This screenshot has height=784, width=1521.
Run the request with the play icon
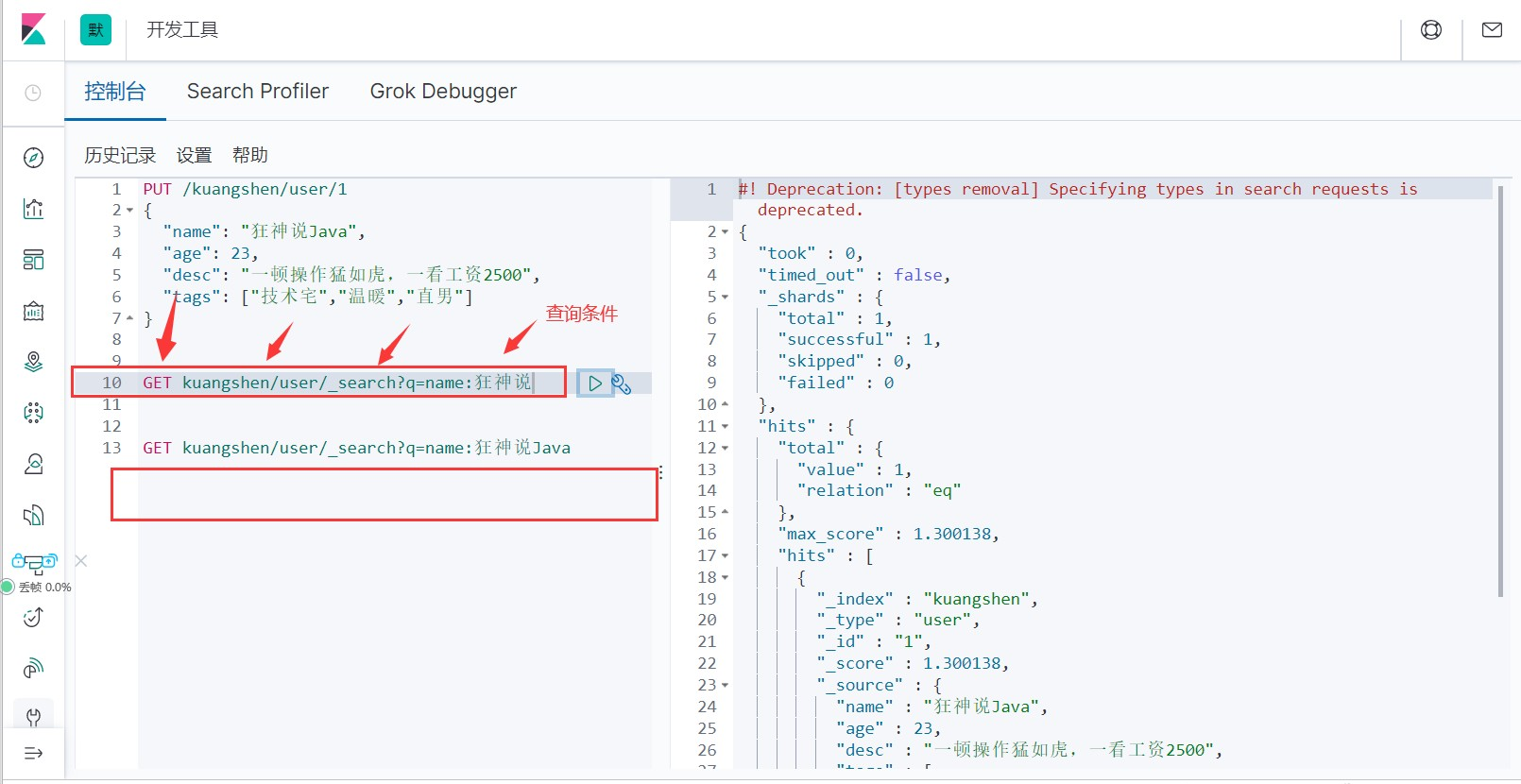(x=595, y=383)
